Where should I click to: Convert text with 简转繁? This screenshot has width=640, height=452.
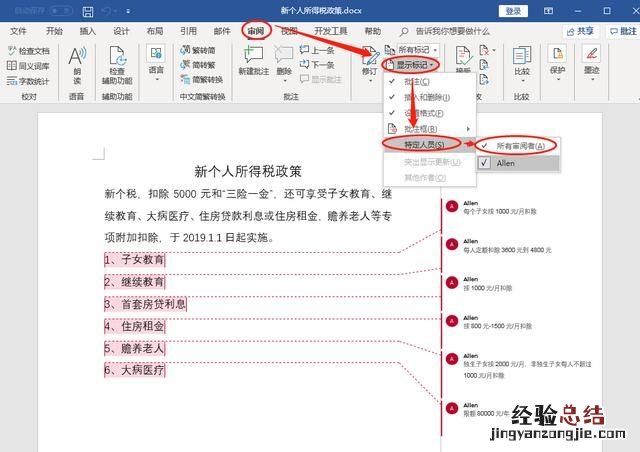pos(198,65)
